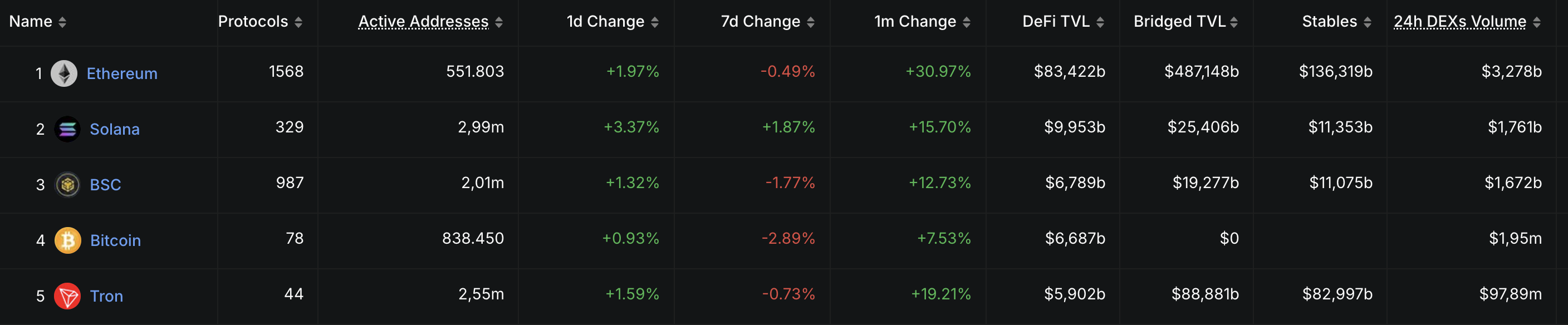This screenshot has width=1568, height=325.
Task: Click the Tron logo icon
Action: (x=67, y=297)
